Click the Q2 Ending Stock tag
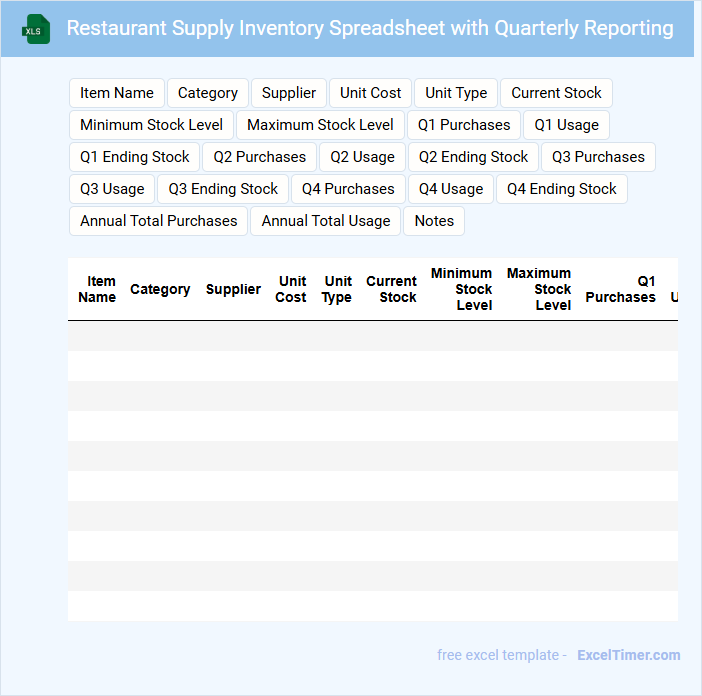This screenshot has height=696, width=702. pos(473,157)
